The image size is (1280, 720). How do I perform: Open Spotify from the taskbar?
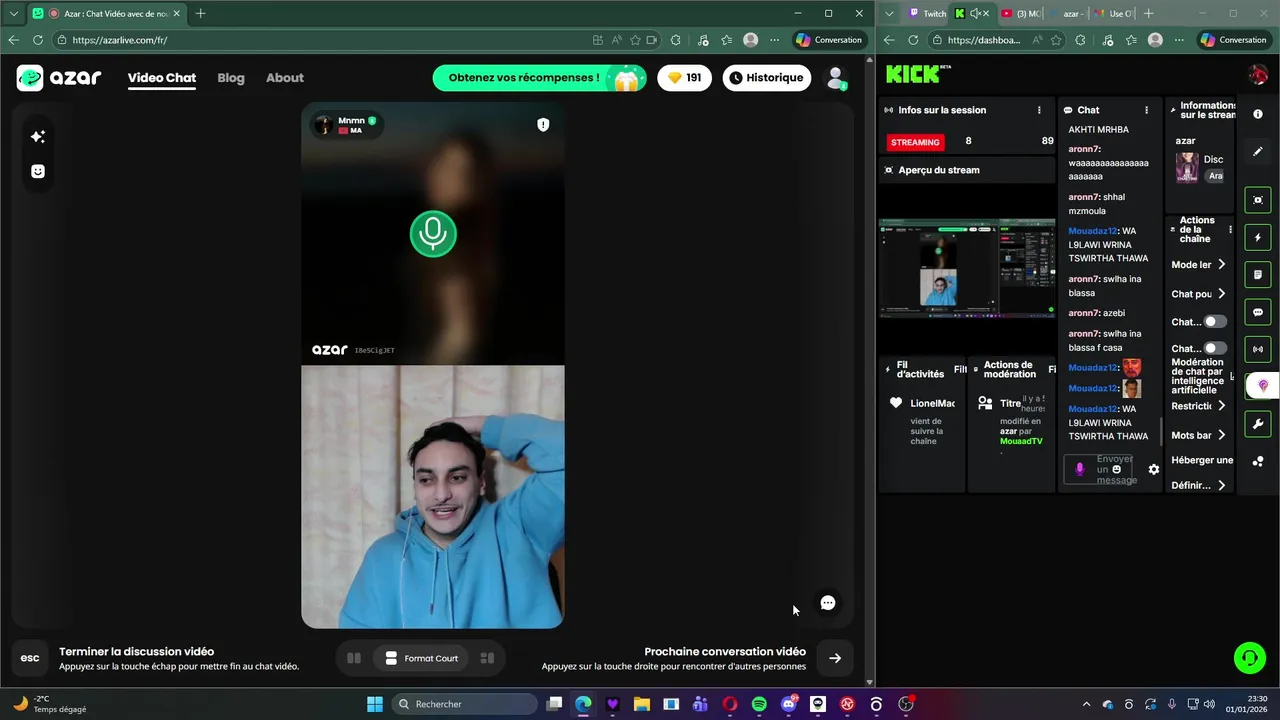click(759, 704)
